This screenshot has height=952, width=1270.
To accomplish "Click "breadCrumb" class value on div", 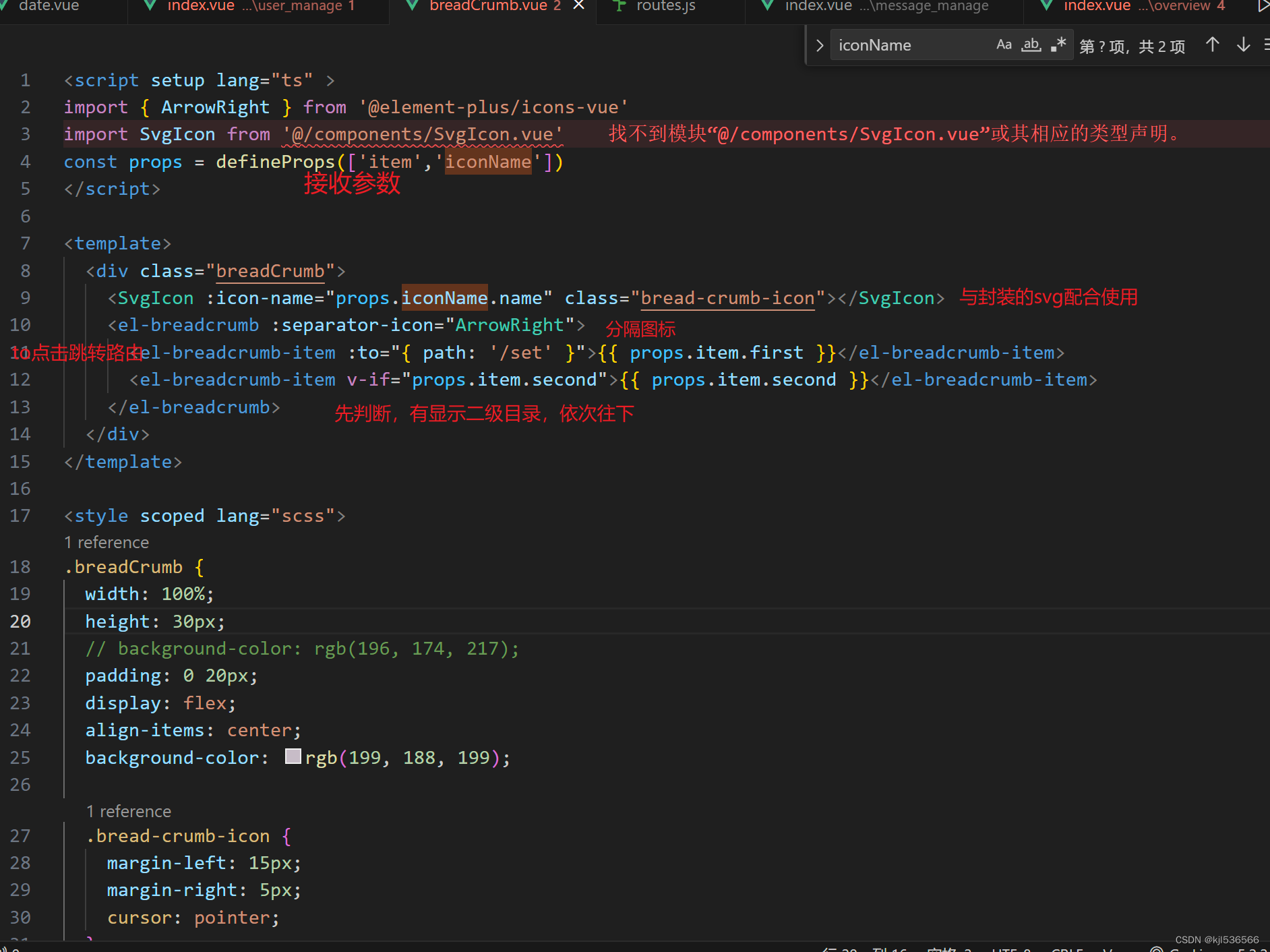I will click(270, 271).
